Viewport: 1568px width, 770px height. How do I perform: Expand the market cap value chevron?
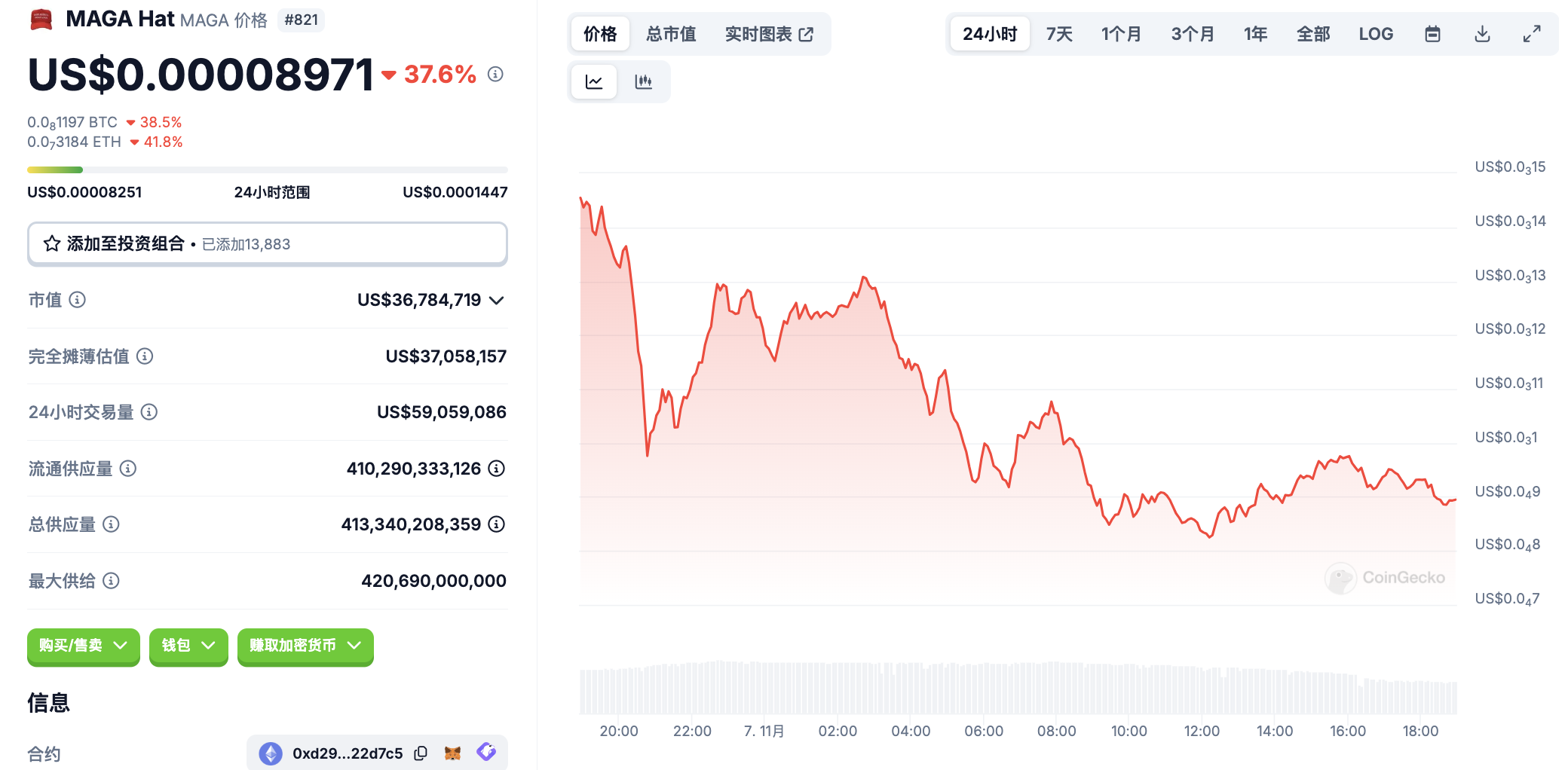click(496, 301)
